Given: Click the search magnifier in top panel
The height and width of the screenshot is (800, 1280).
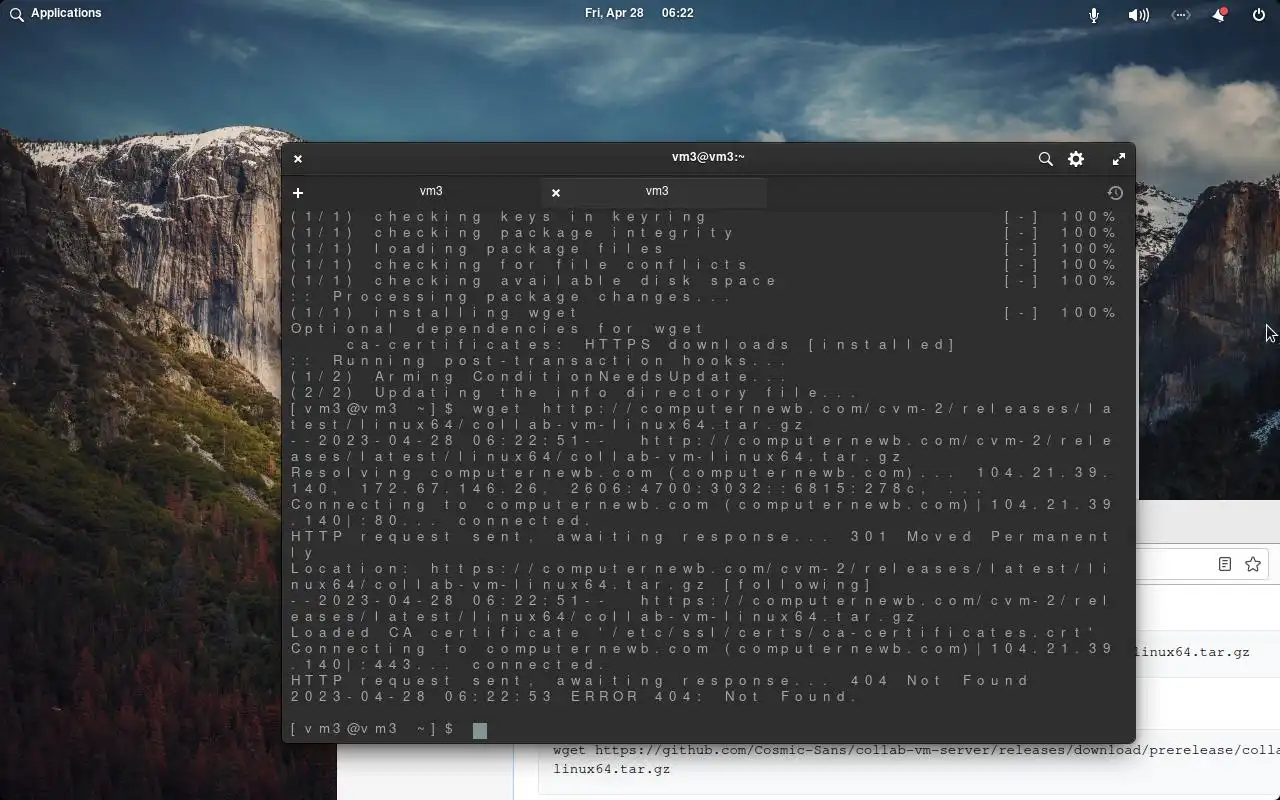Looking at the screenshot, I should pos(16,14).
